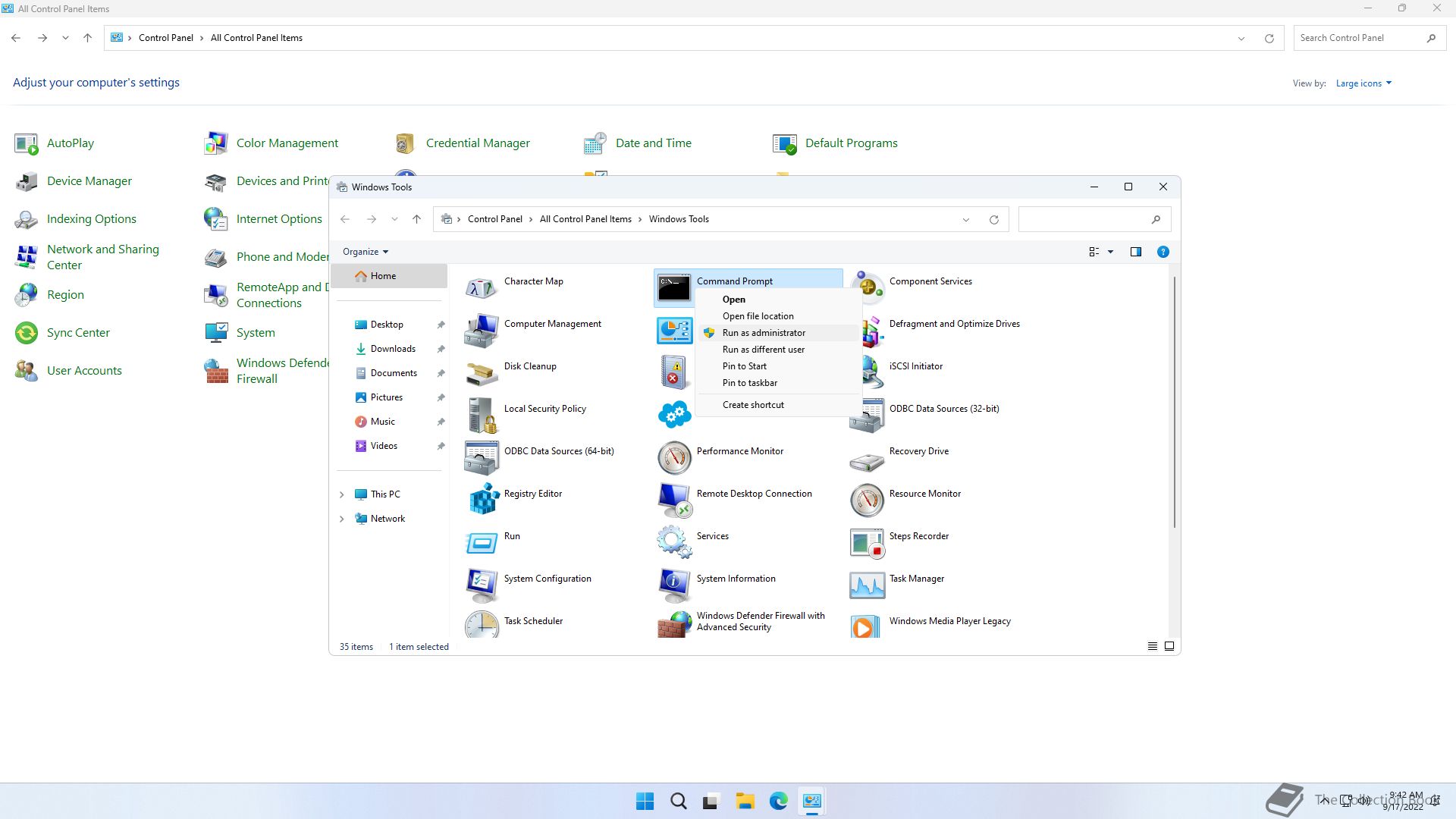Choose Pin to taskbar

pos(778,383)
